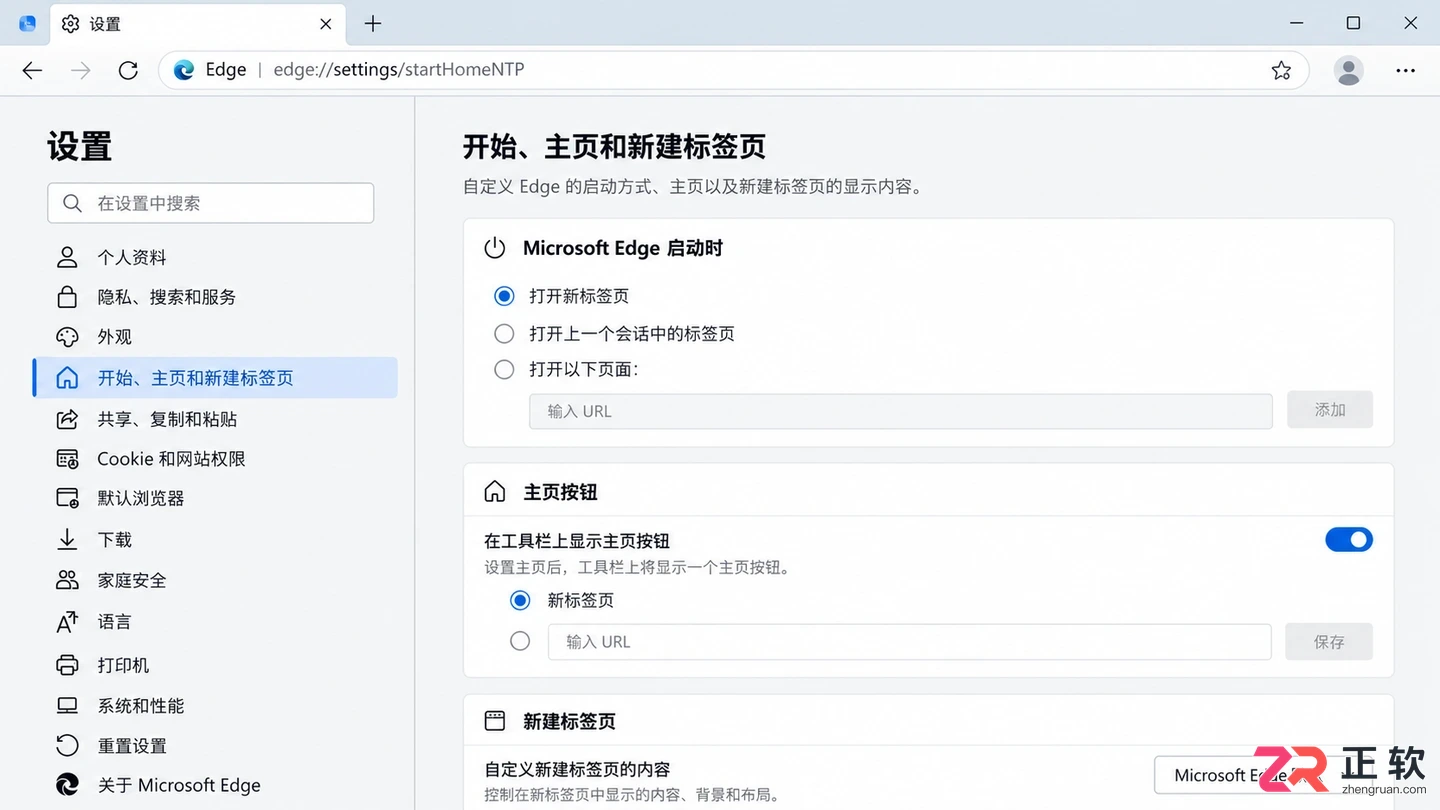Open 外观 settings
Screen dimensions: 1440x810
pos(215,337)
